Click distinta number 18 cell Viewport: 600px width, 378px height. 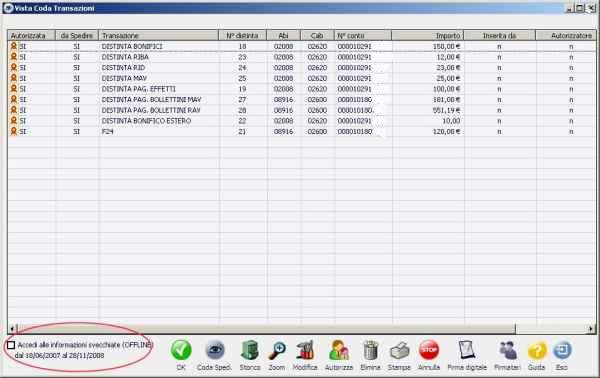242,46
